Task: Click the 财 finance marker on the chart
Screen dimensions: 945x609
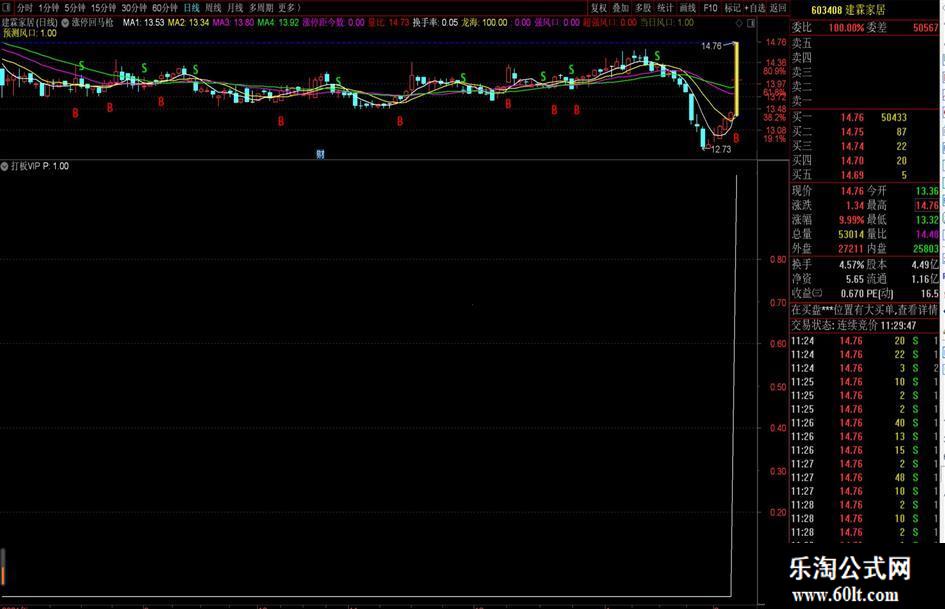Action: 321,154
